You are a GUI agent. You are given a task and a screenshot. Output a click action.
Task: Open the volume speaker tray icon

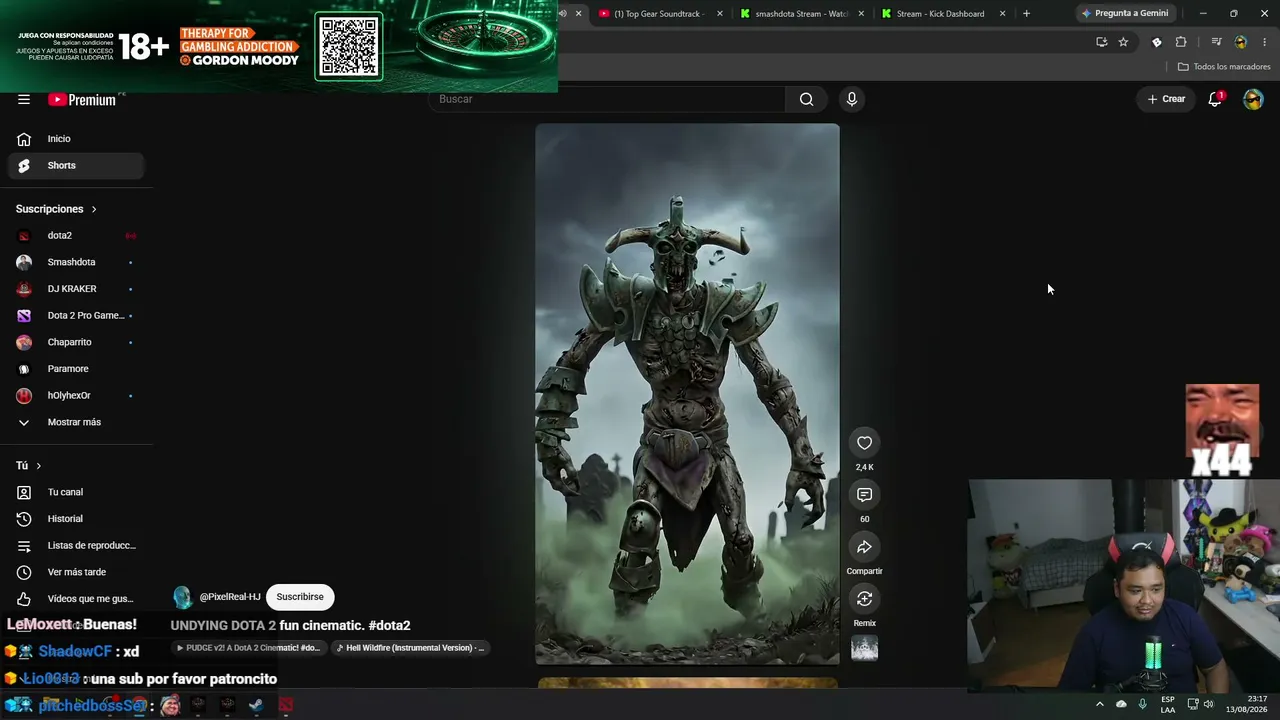point(1208,704)
